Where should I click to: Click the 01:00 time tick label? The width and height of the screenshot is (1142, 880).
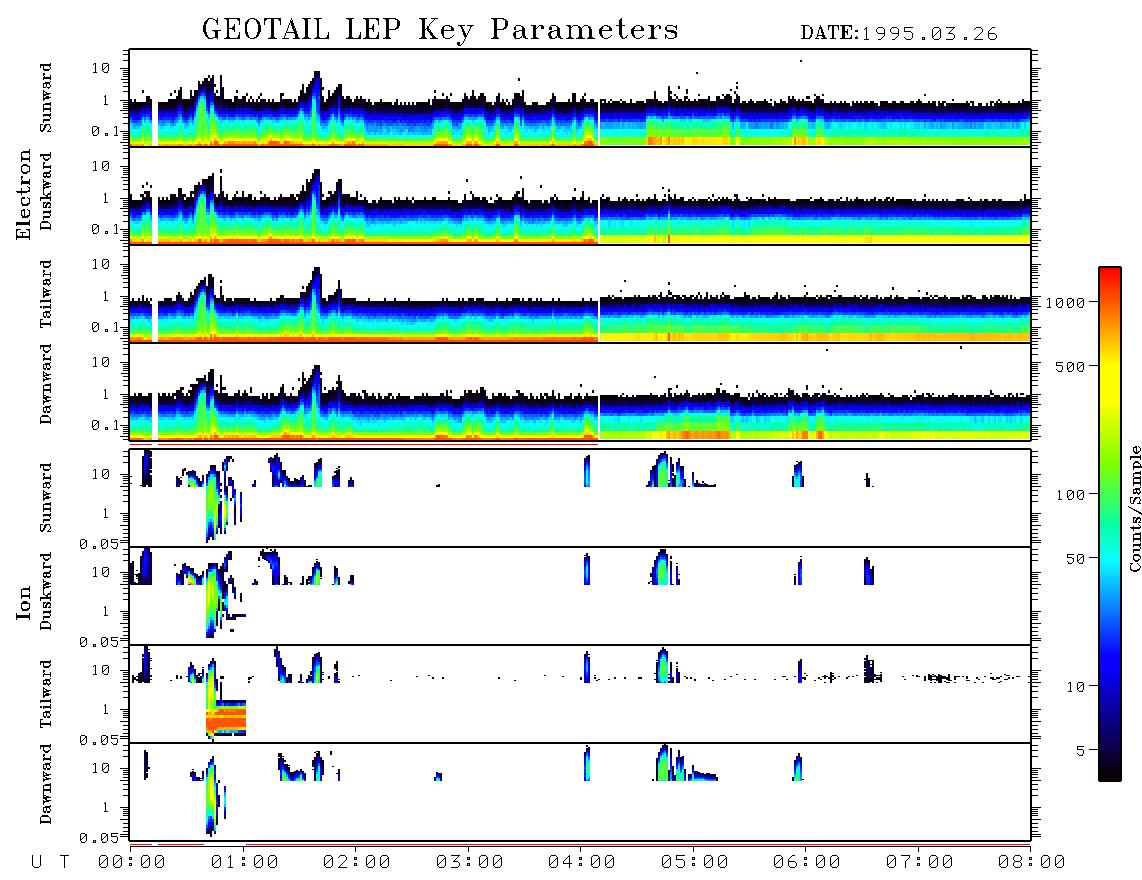coord(245,863)
